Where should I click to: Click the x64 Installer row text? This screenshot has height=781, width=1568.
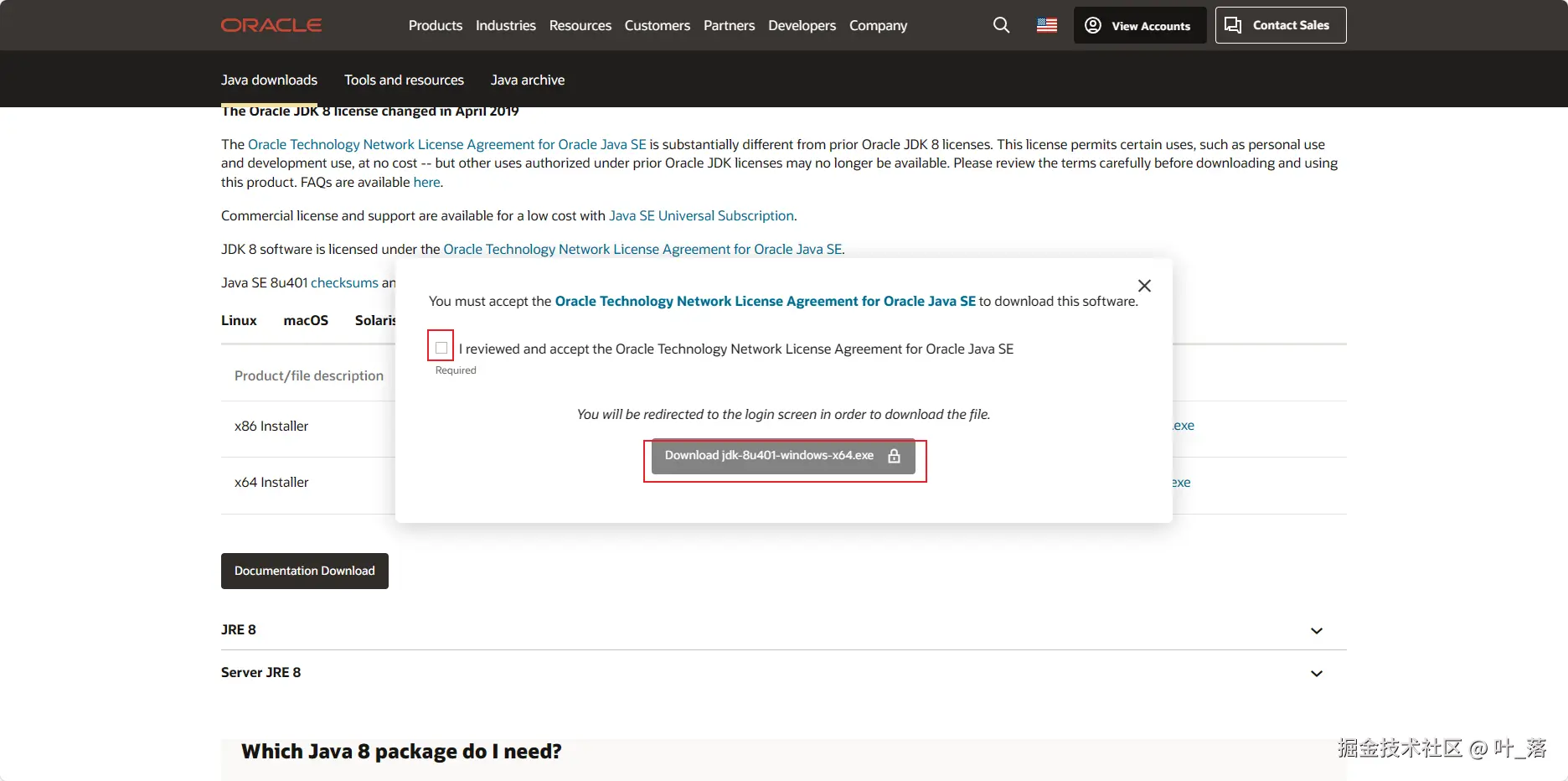271,482
